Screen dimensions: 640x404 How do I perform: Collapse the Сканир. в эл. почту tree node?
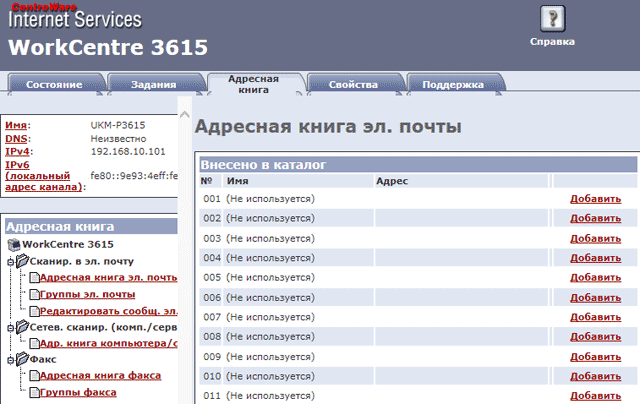[x=11, y=262]
